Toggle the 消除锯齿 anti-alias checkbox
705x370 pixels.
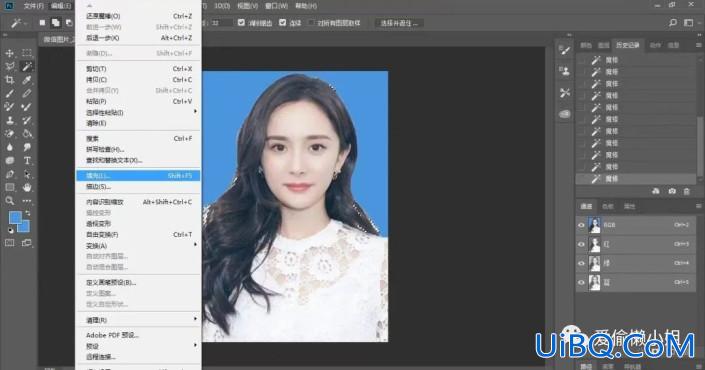(x=241, y=22)
